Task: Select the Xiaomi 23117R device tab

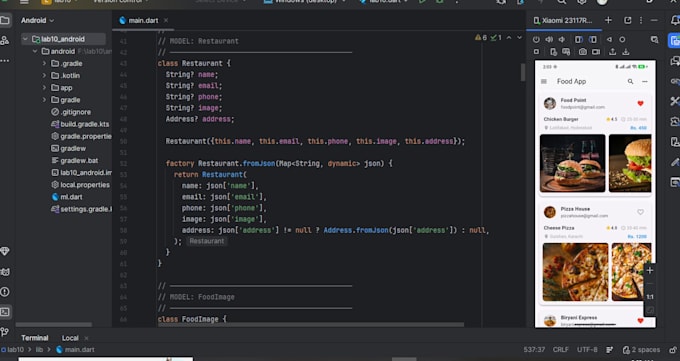Action: (563, 20)
